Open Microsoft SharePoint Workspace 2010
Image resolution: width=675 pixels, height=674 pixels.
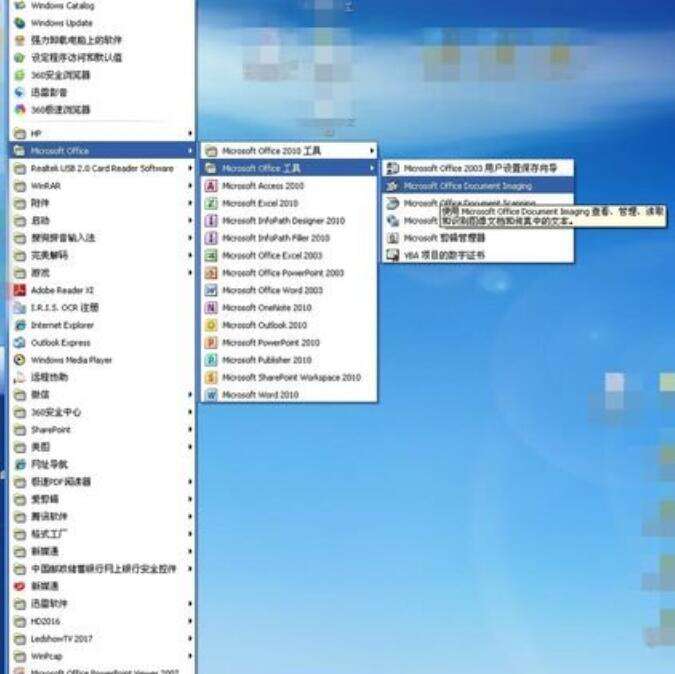coord(289,377)
